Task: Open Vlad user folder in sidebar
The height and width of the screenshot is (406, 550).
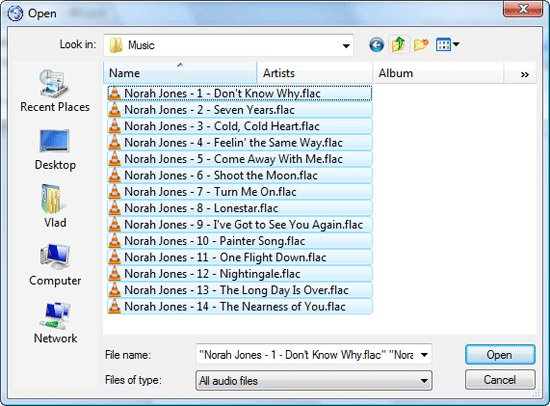Action: (55, 206)
